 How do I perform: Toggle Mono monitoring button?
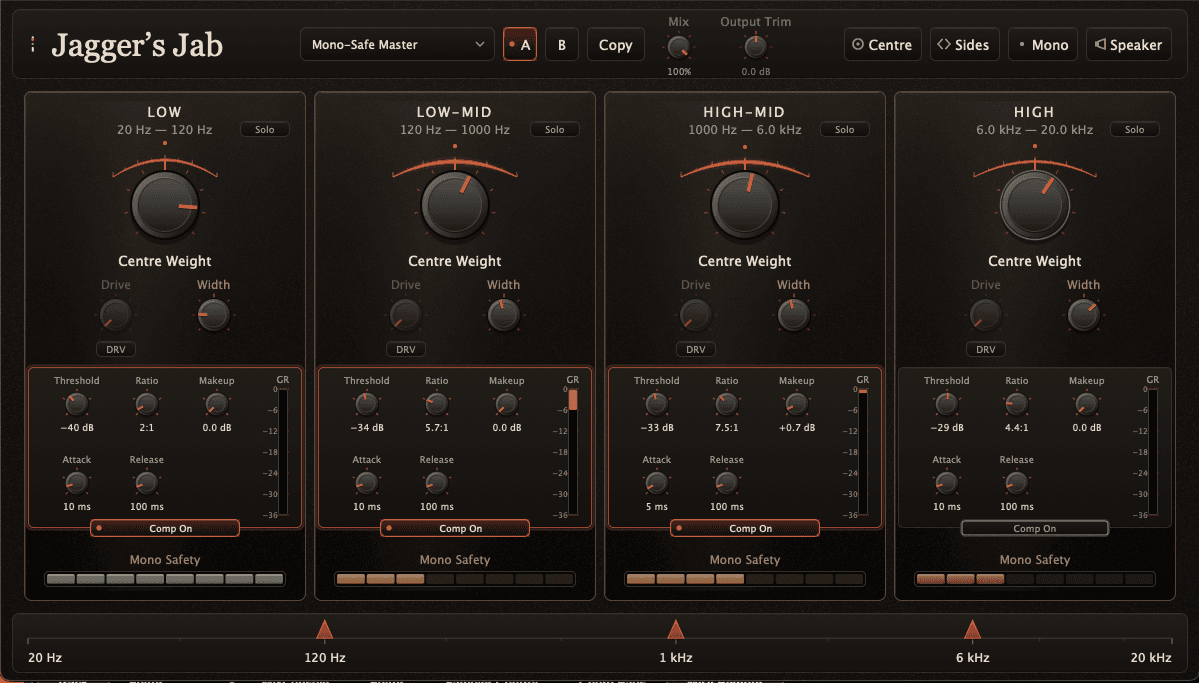(x=1043, y=44)
